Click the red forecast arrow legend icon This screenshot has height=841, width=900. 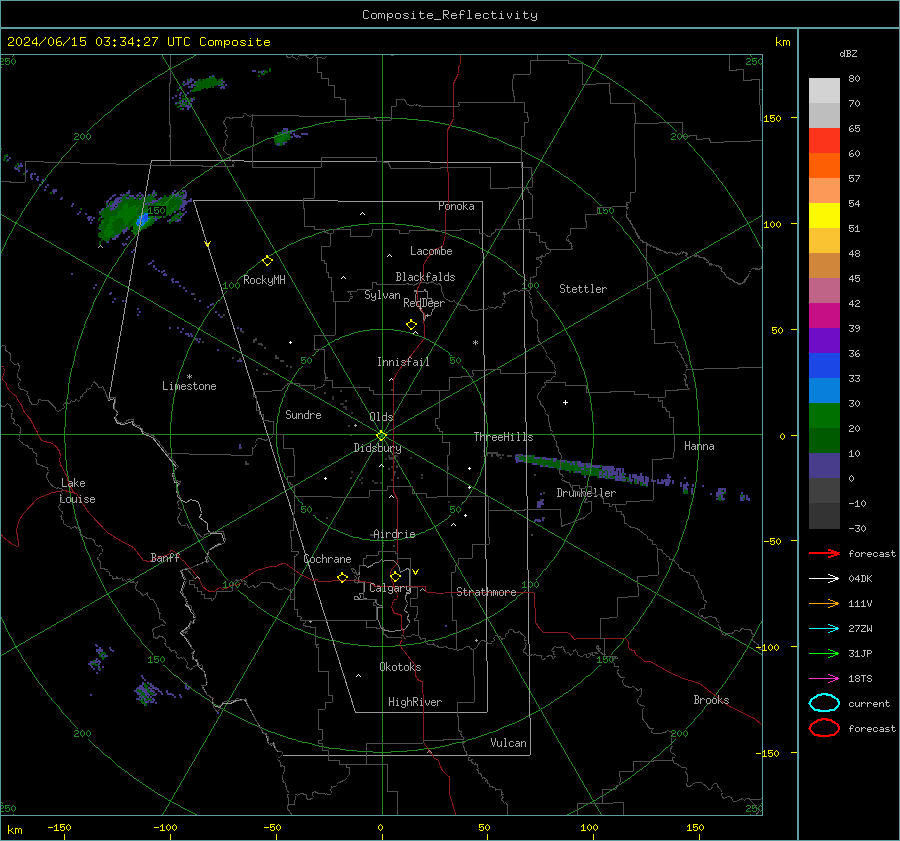coord(824,553)
